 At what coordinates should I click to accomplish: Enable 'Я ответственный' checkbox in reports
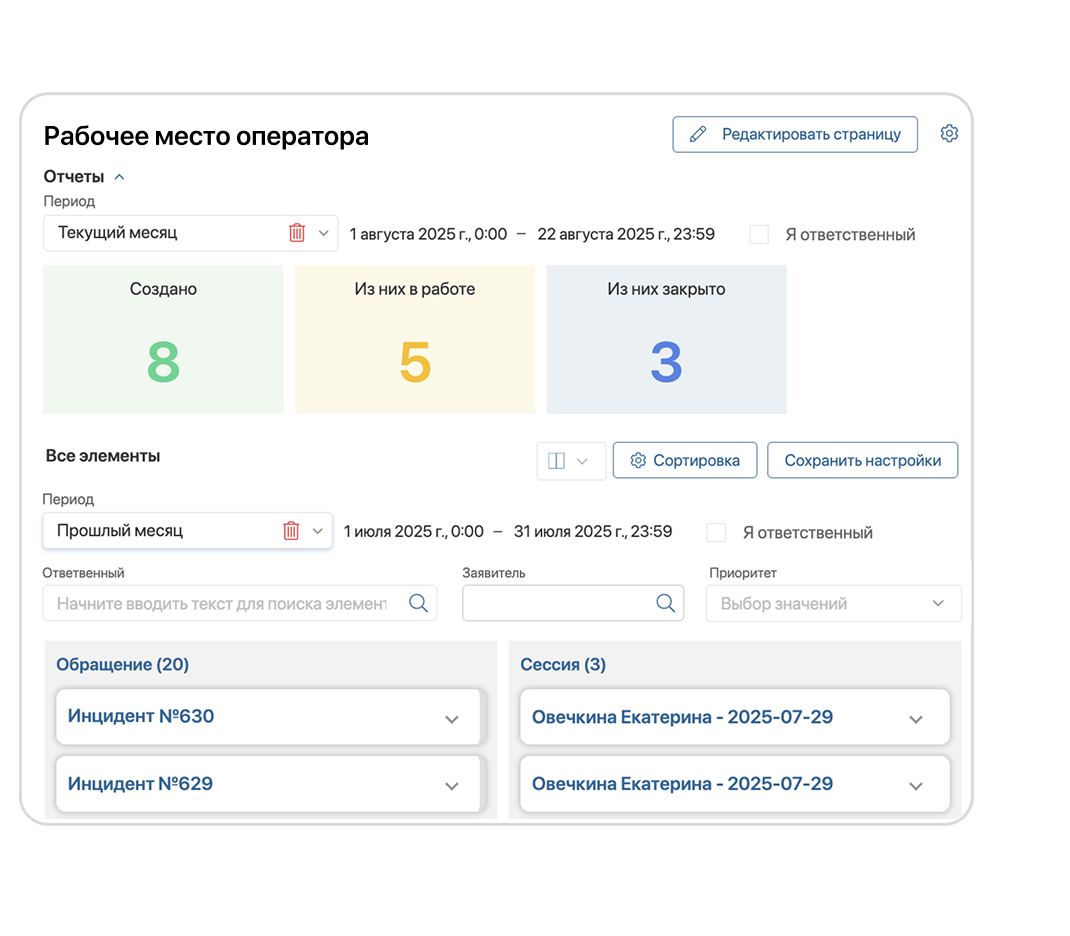759,235
